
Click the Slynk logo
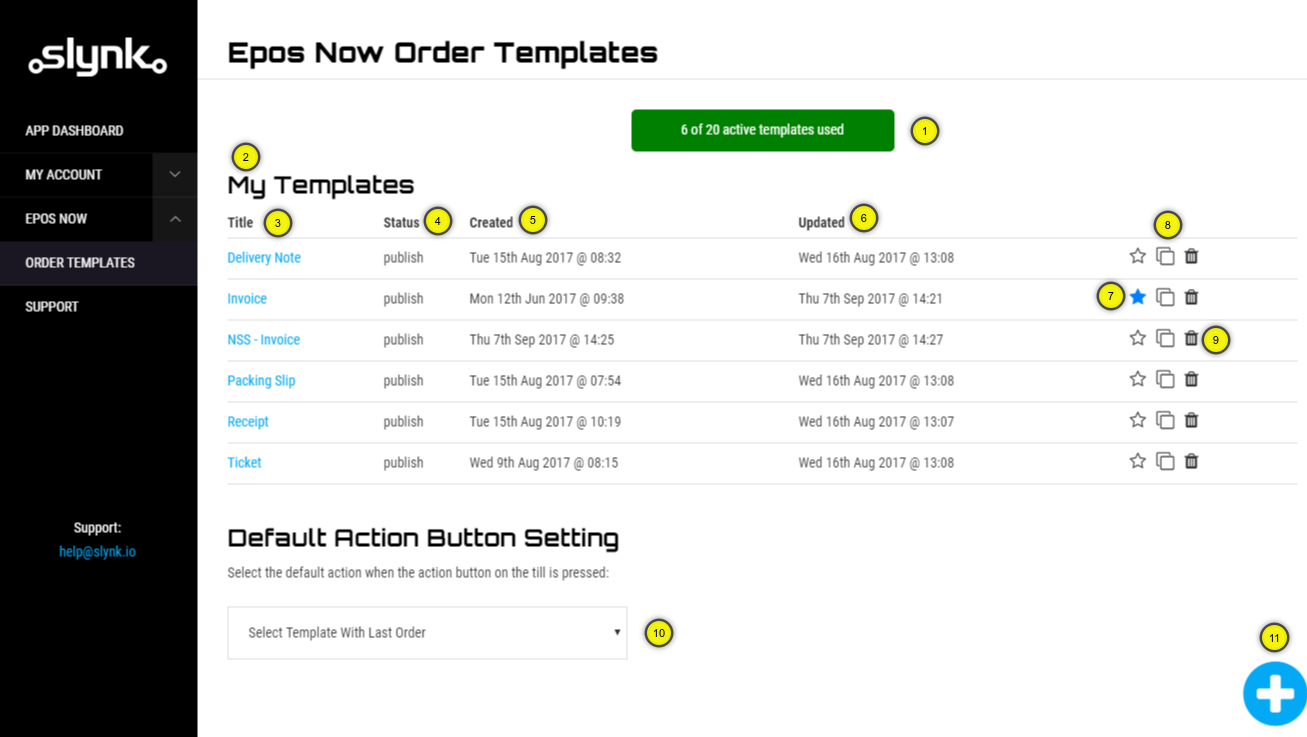(97, 58)
